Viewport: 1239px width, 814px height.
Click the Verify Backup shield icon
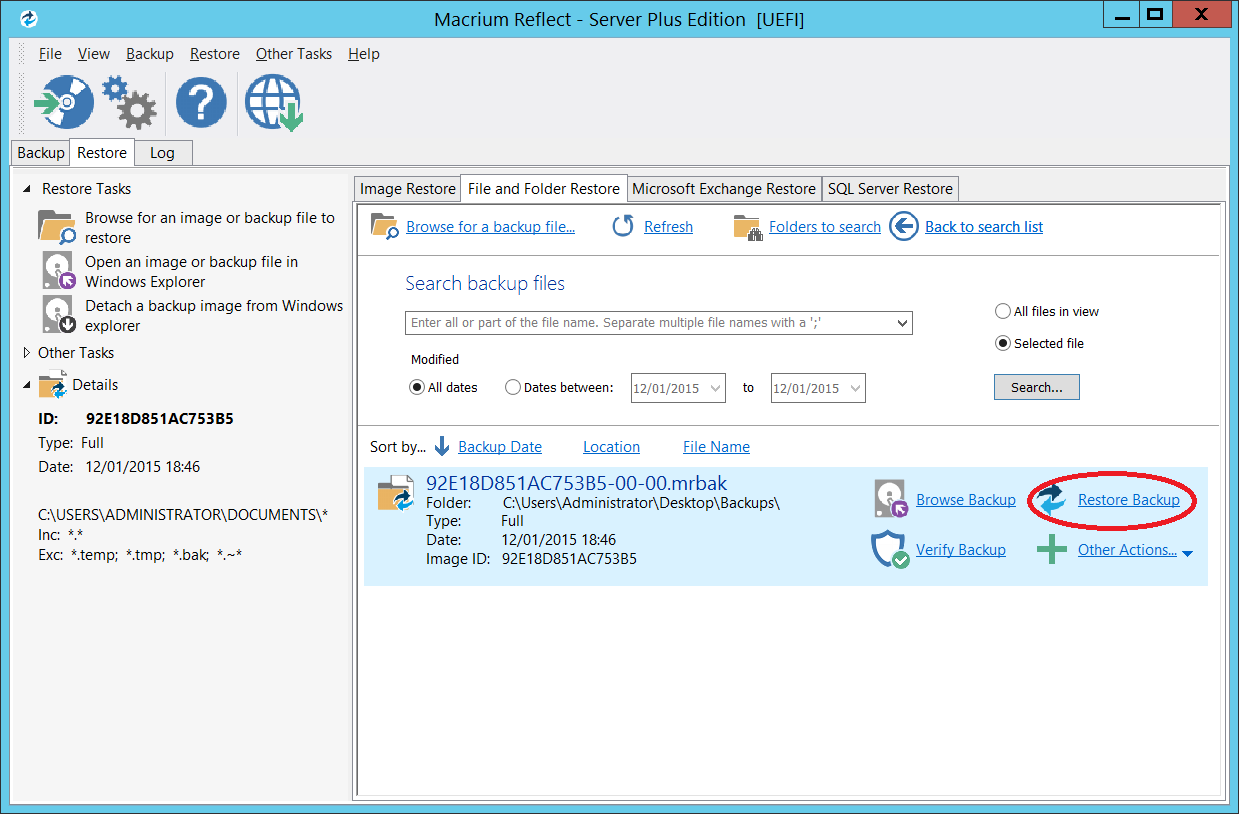[x=889, y=549]
